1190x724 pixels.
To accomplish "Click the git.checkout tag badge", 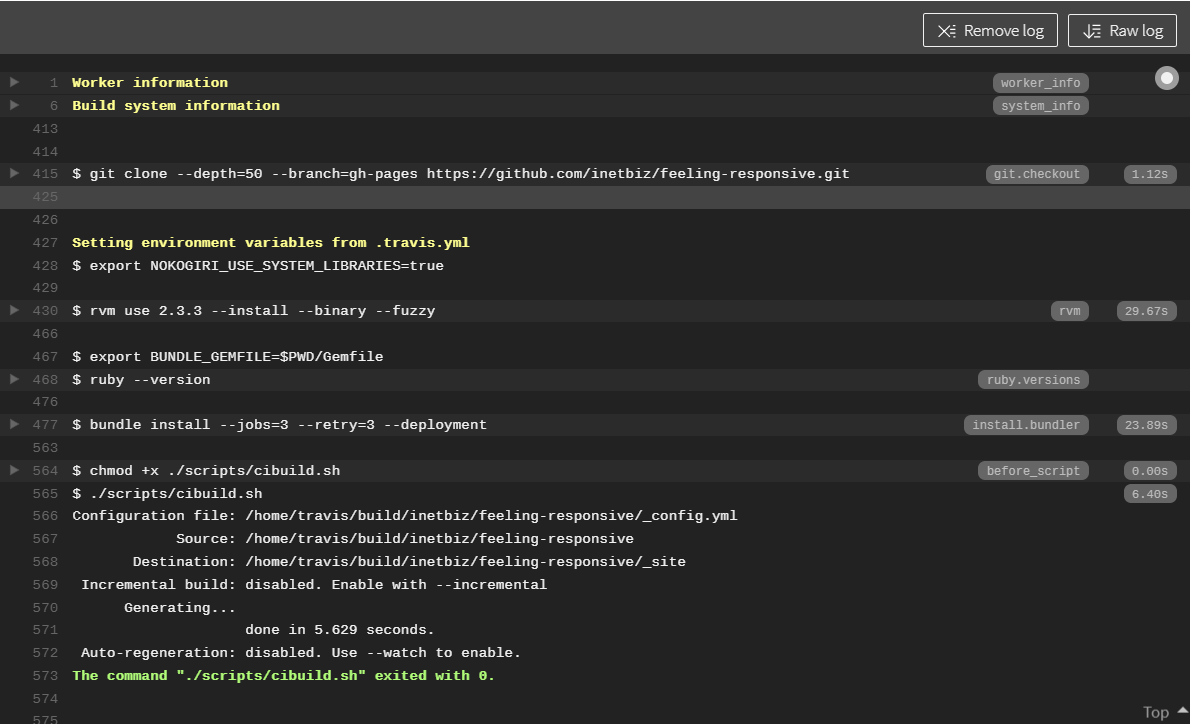I will 1036,174.
